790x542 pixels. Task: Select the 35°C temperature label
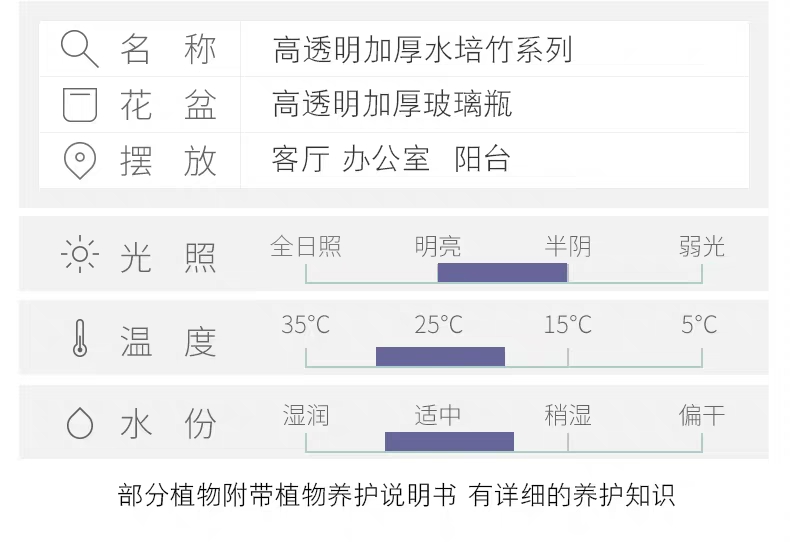306,325
